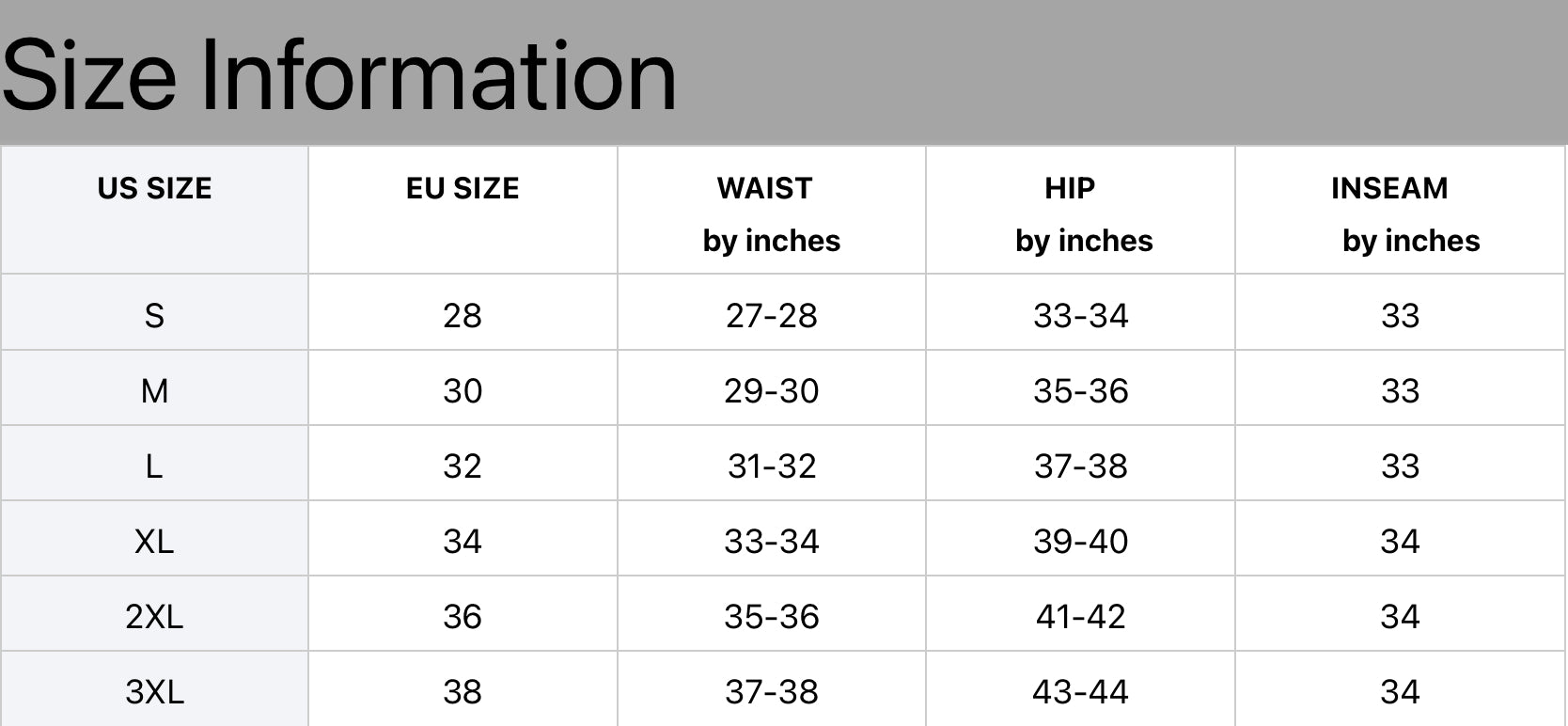Viewport: 1568px width, 726px height.
Task: Click hip value 37-38 cell
Action: click(1081, 466)
